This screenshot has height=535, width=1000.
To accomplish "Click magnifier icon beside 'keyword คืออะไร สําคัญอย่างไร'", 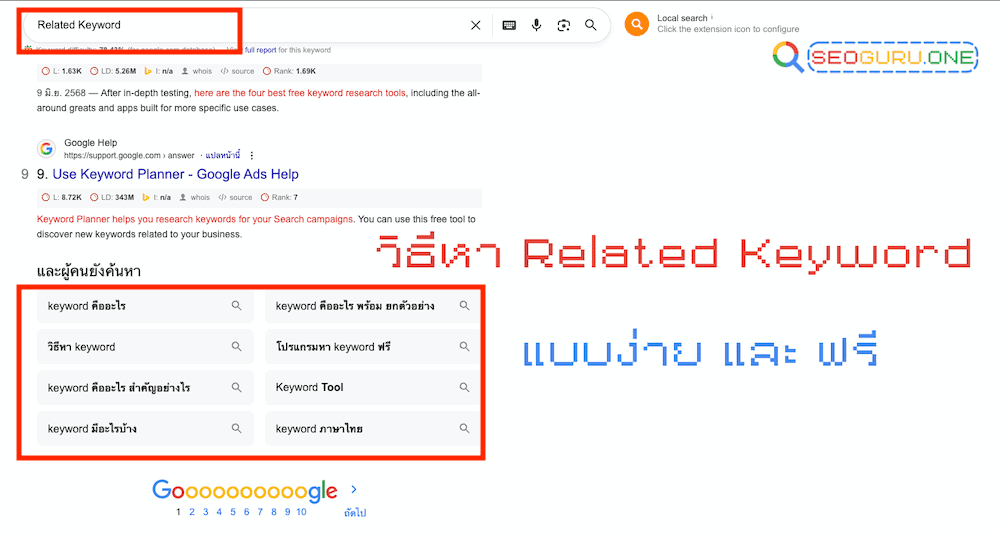I will (237, 388).
